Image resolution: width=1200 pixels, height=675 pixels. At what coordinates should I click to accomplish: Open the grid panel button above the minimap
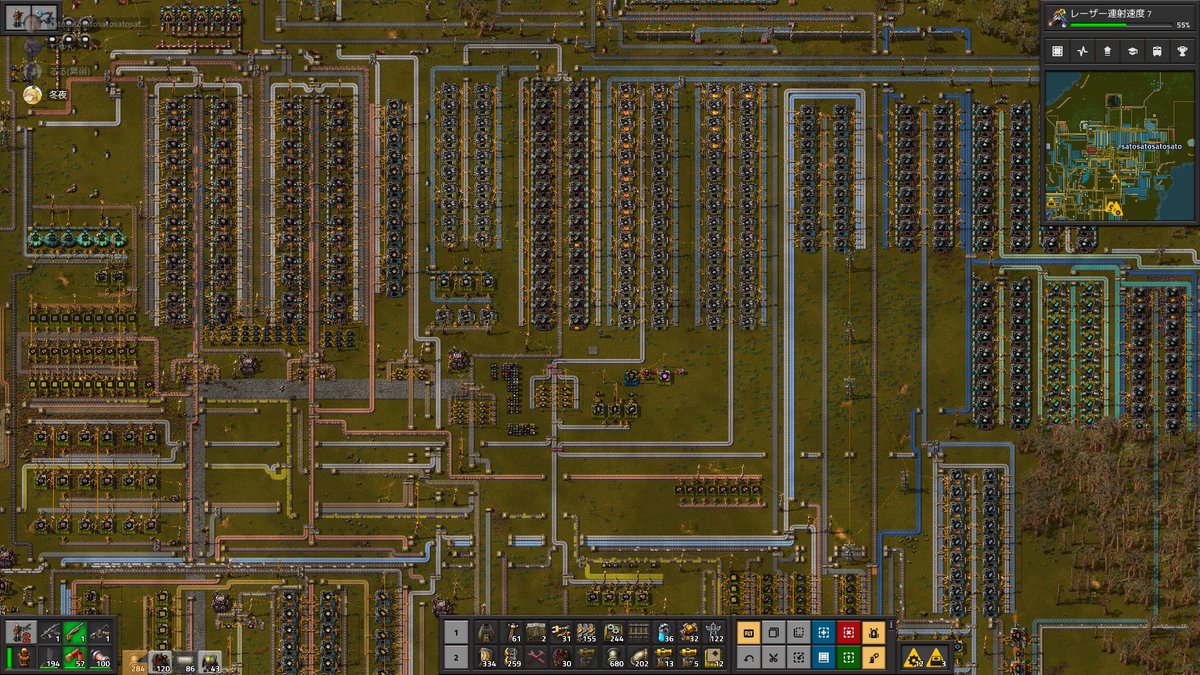pos(1057,50)
